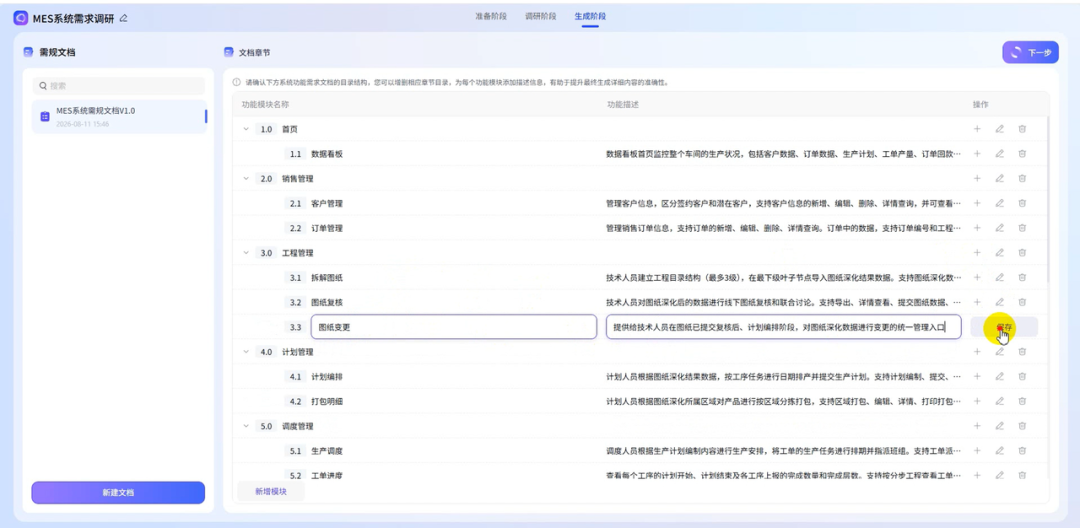1080x528 pixels.
Task: Edit the 5.1 生产调度 row
Action: click(x=999, y=451)
